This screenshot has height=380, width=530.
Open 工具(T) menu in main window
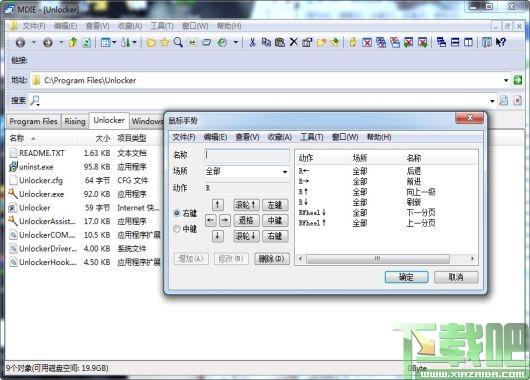pos(162,26)
